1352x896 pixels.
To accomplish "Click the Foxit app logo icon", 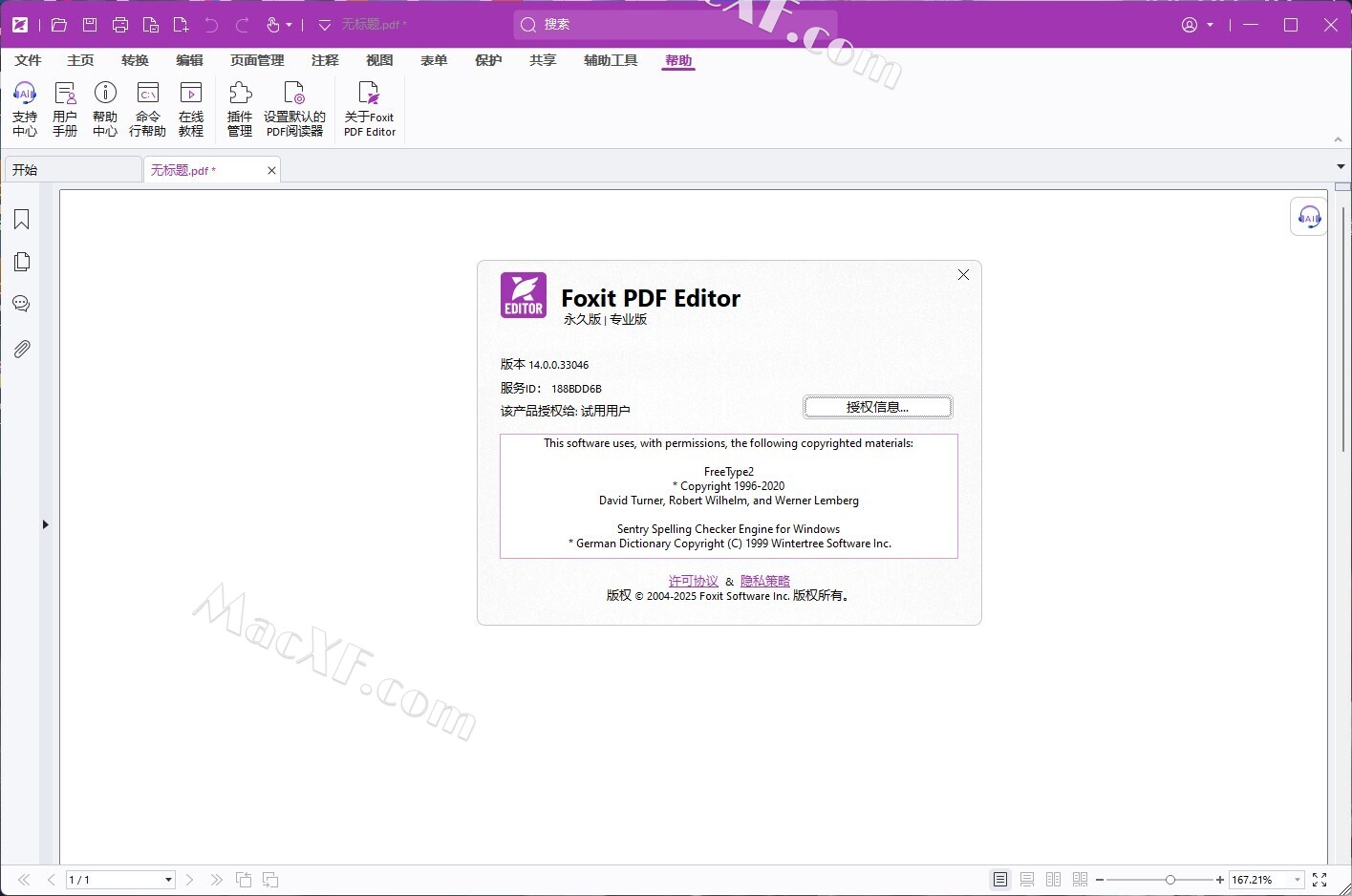I will point(20,25).
